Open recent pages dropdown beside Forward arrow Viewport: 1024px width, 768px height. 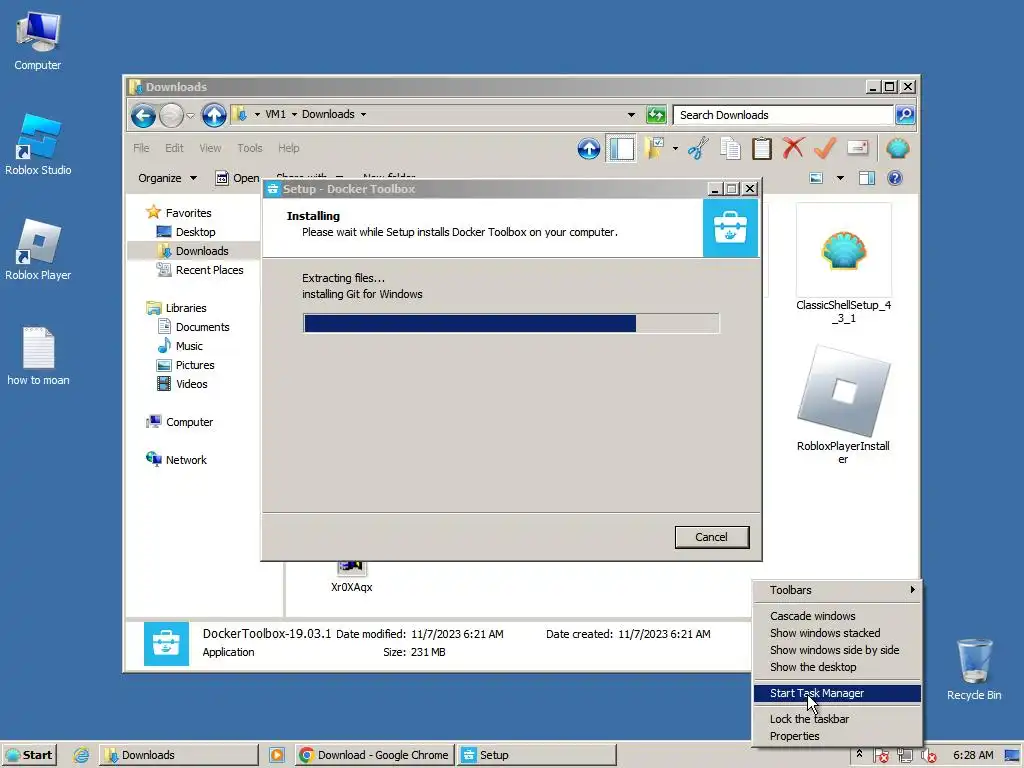(190, 116)
